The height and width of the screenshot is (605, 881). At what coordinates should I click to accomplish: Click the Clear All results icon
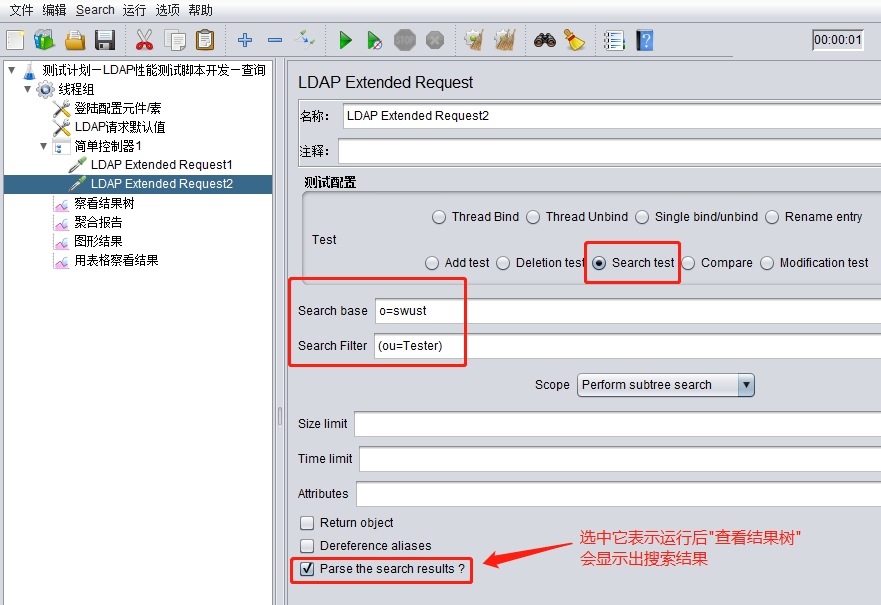pos(504,40)
